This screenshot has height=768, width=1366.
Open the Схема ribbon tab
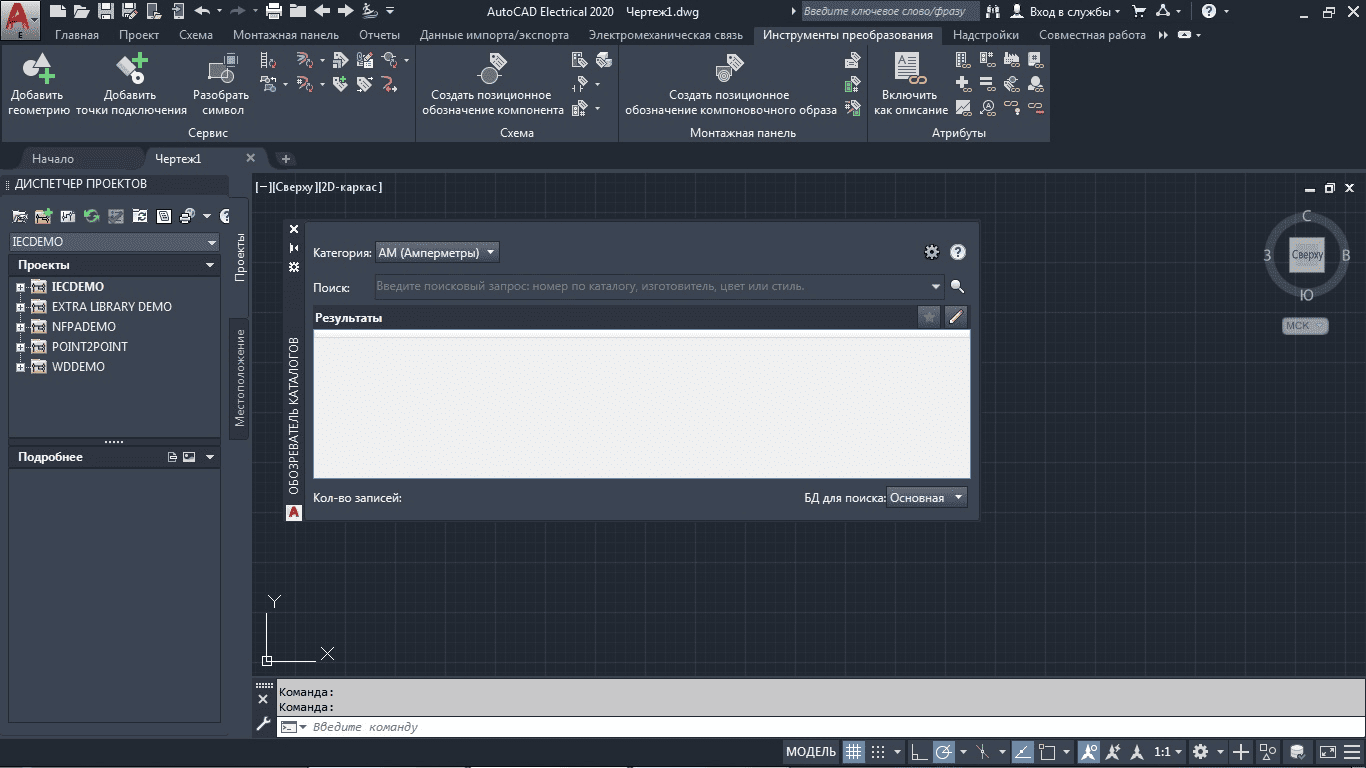pyautogui.click(x=196, y=35)
